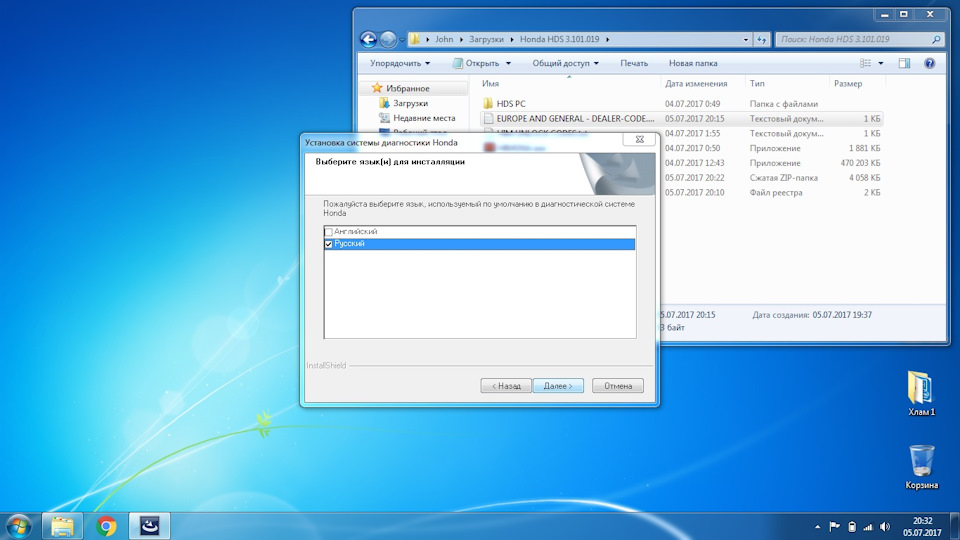Image resolution: width=960 pixels, height=540 pixels.
Task: Uncheck the Русский language checkbox
Action: pos(328,244)
